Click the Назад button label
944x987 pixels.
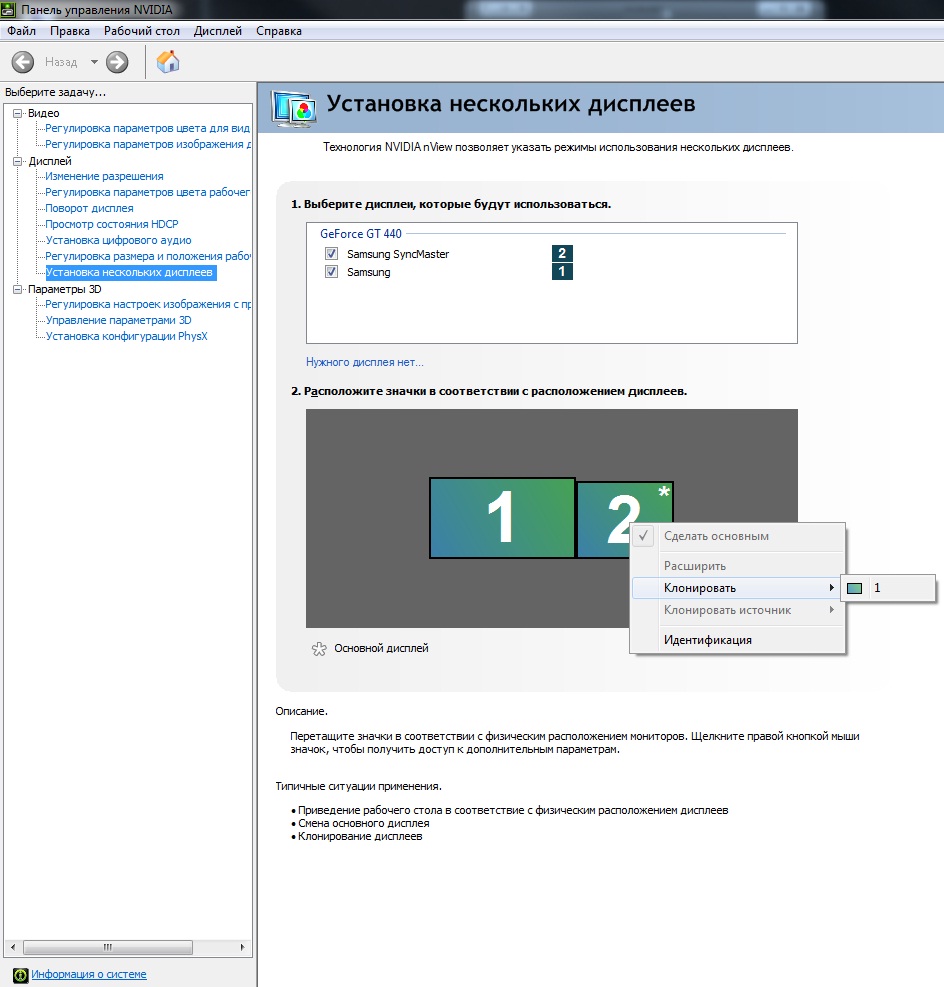click(x=61, y=62)
